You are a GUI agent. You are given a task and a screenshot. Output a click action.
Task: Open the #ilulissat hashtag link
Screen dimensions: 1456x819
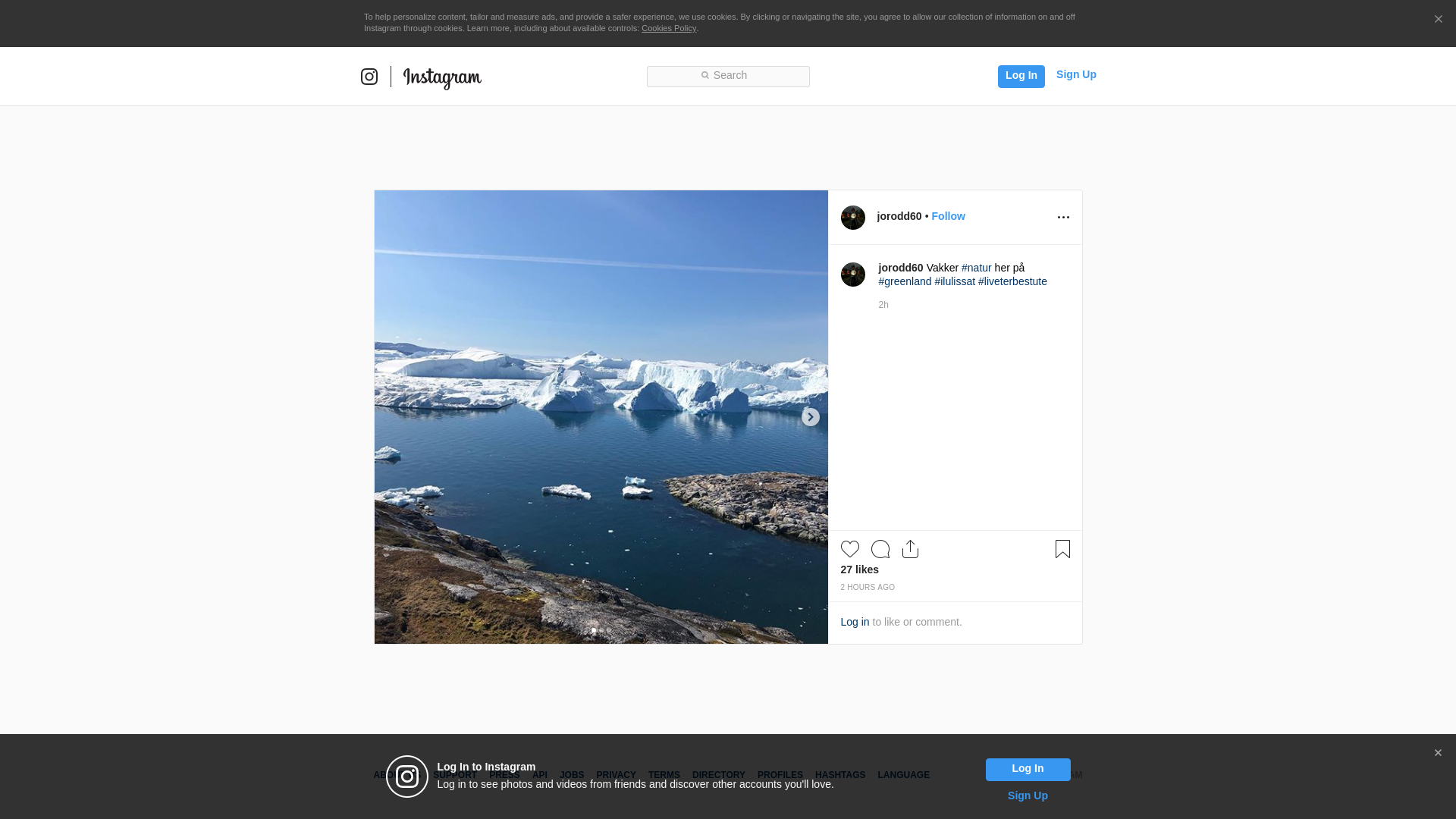[x=955, y=281]
